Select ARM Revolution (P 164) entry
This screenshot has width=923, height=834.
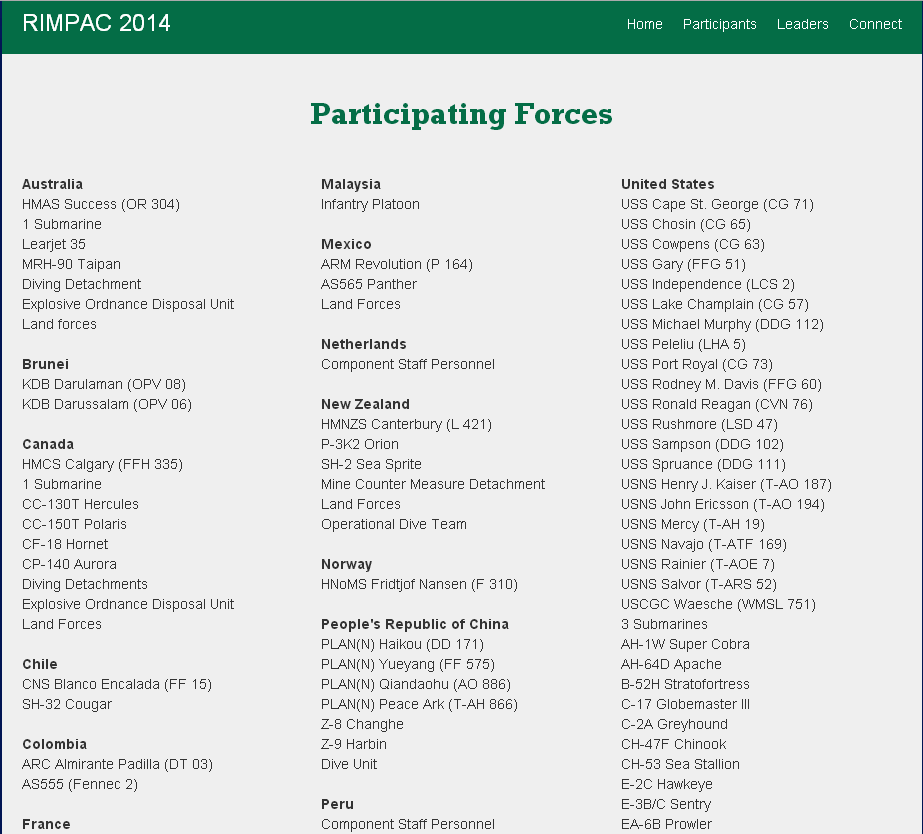tap(396, 264)
